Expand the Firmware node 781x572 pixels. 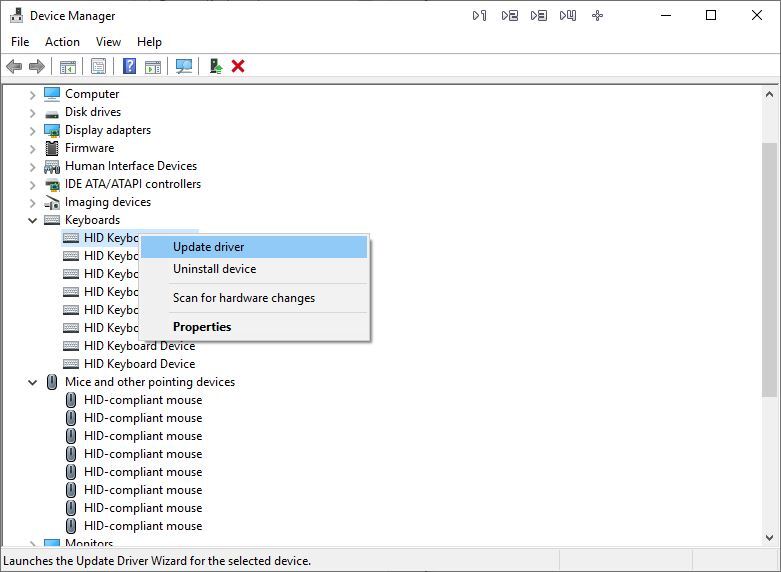(x=32, y=149)
